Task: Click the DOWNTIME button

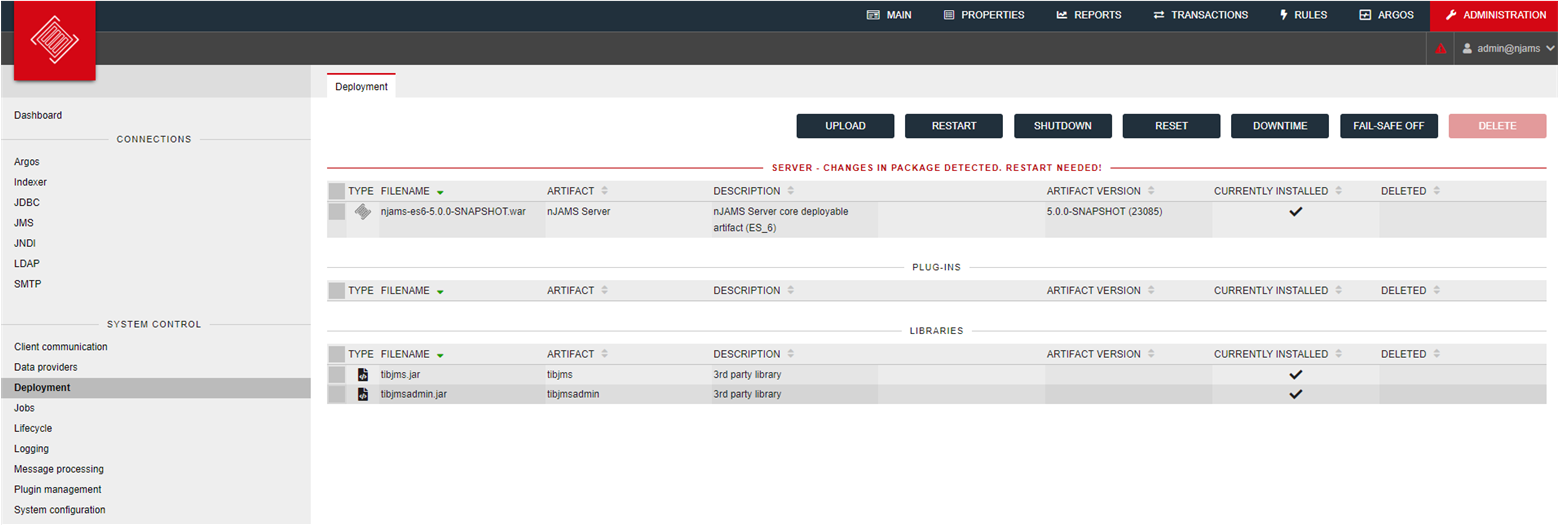Action: (x=1280, y=126)
